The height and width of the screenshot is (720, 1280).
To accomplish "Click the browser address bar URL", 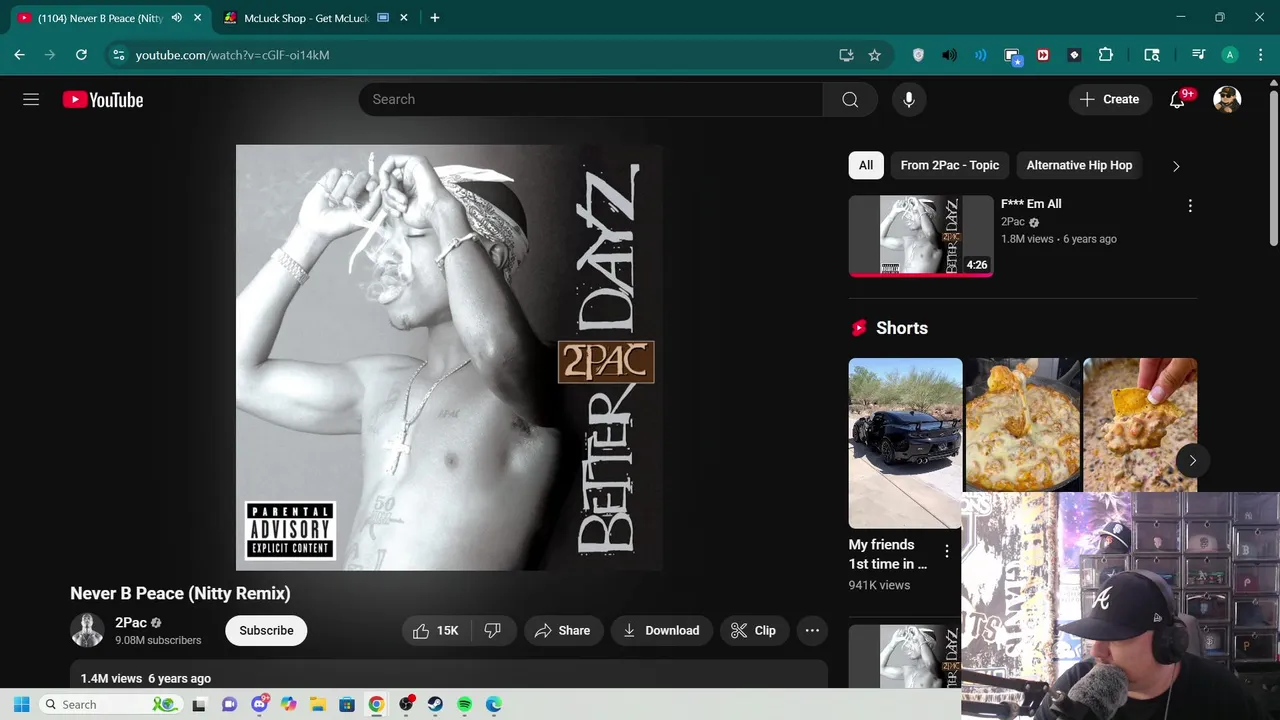I will click(232, 55).
